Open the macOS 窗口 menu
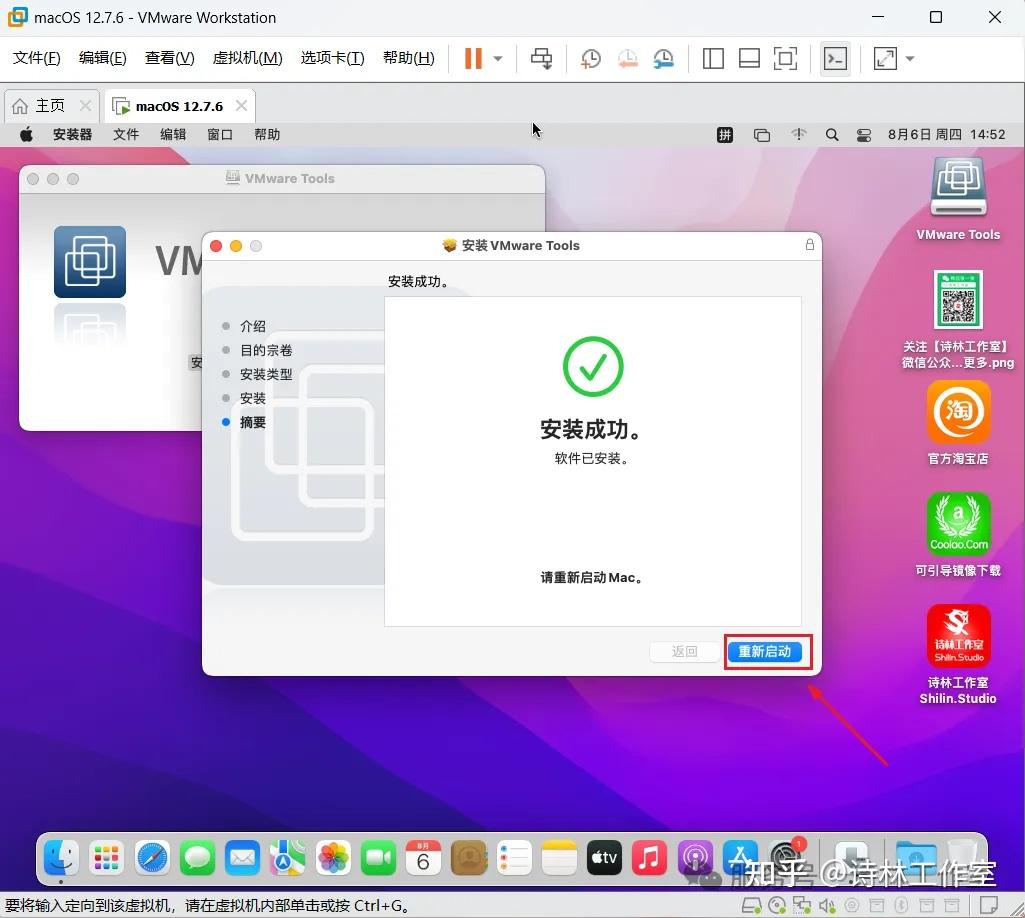 click(x=220, y=135)
